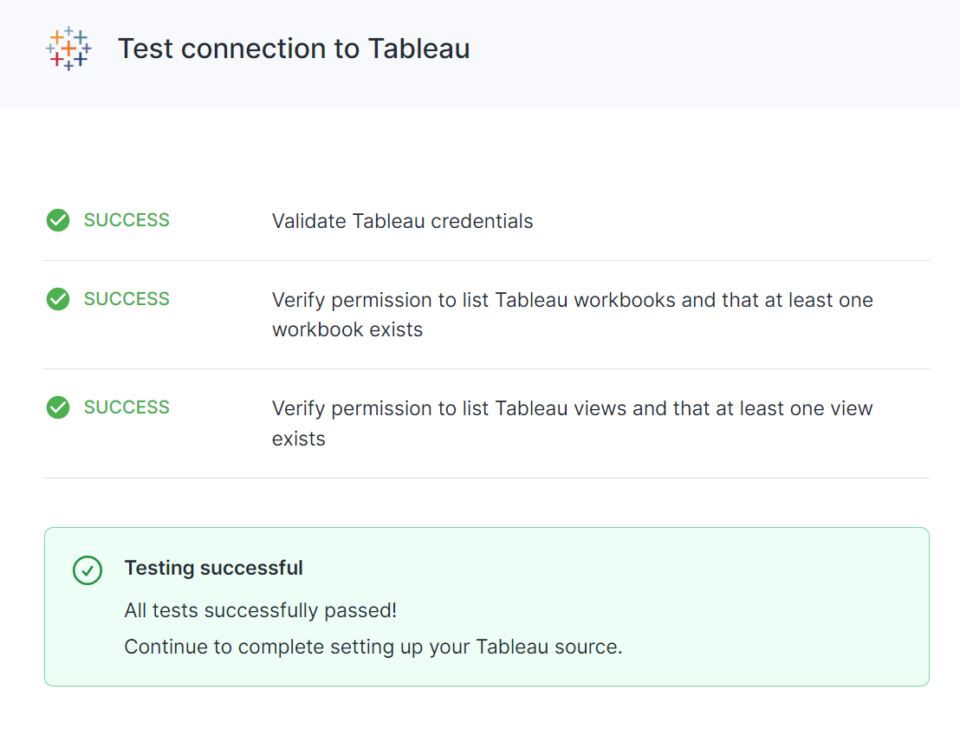
Task: Click the third SUCCESS label text
Action: (x=127, y=407)
